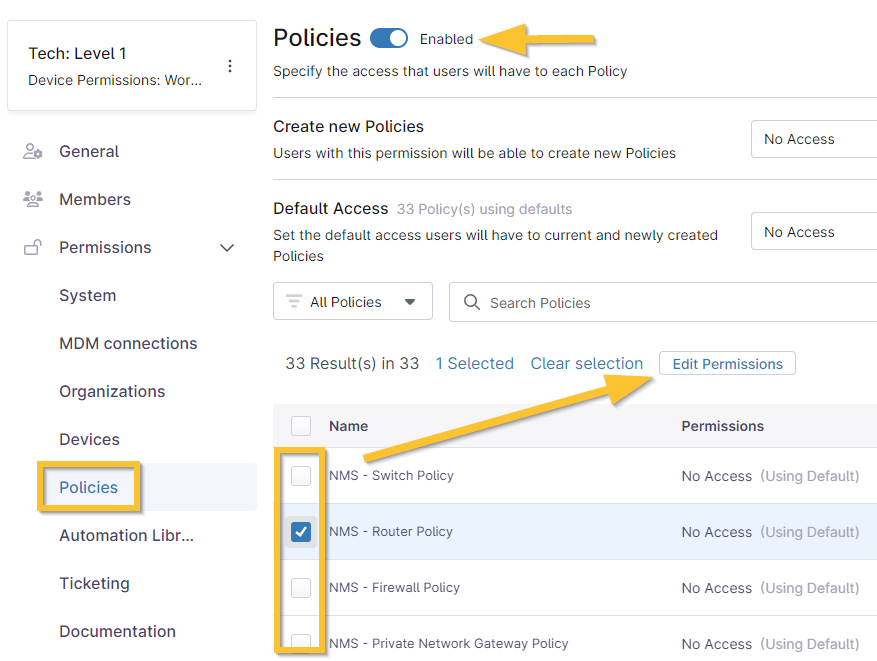The image size is (877, 661).
Task: Toggle the Policies enabled switch
Action: 389,39
